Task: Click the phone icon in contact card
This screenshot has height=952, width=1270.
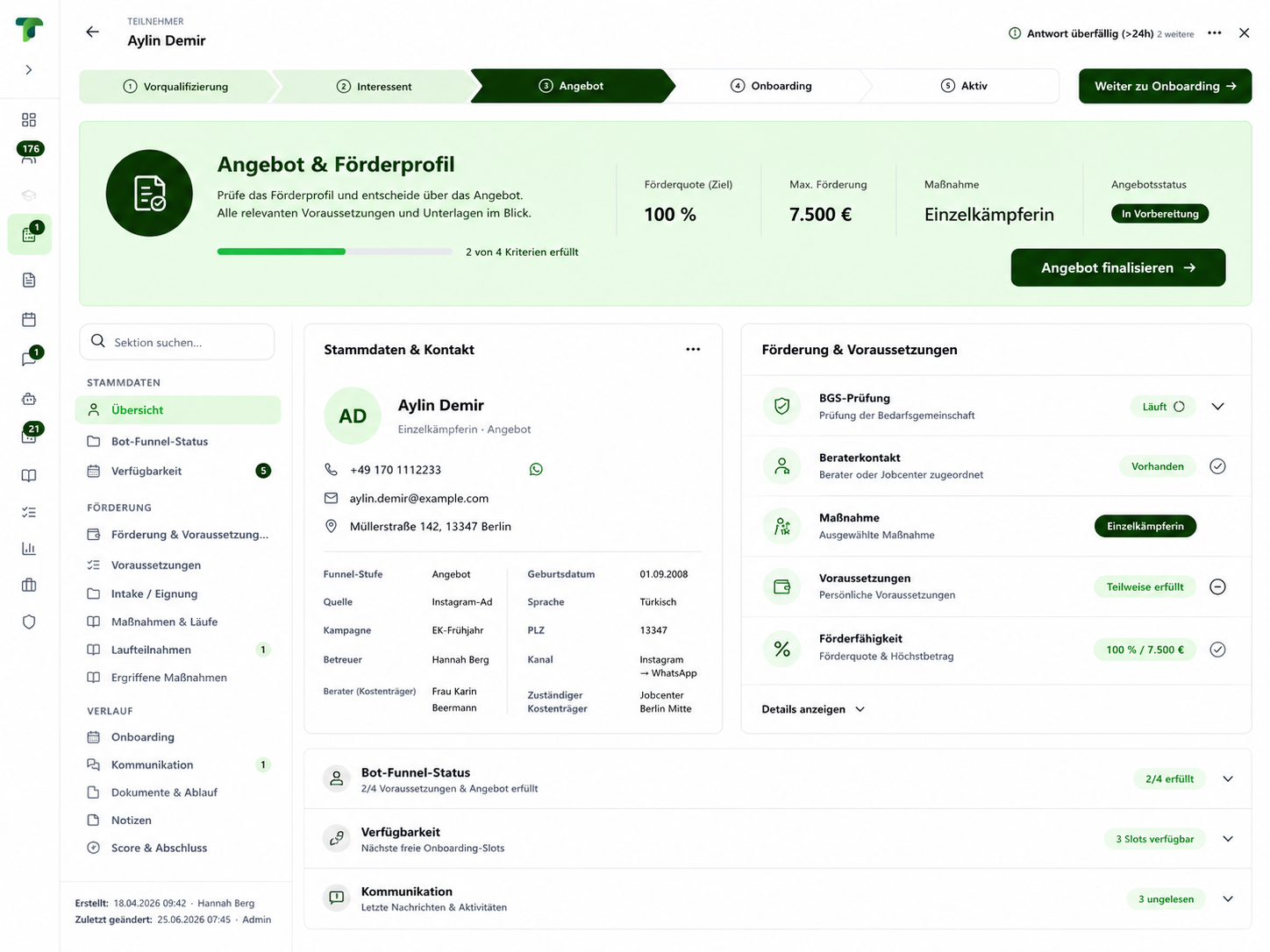Action: (331, 469)
